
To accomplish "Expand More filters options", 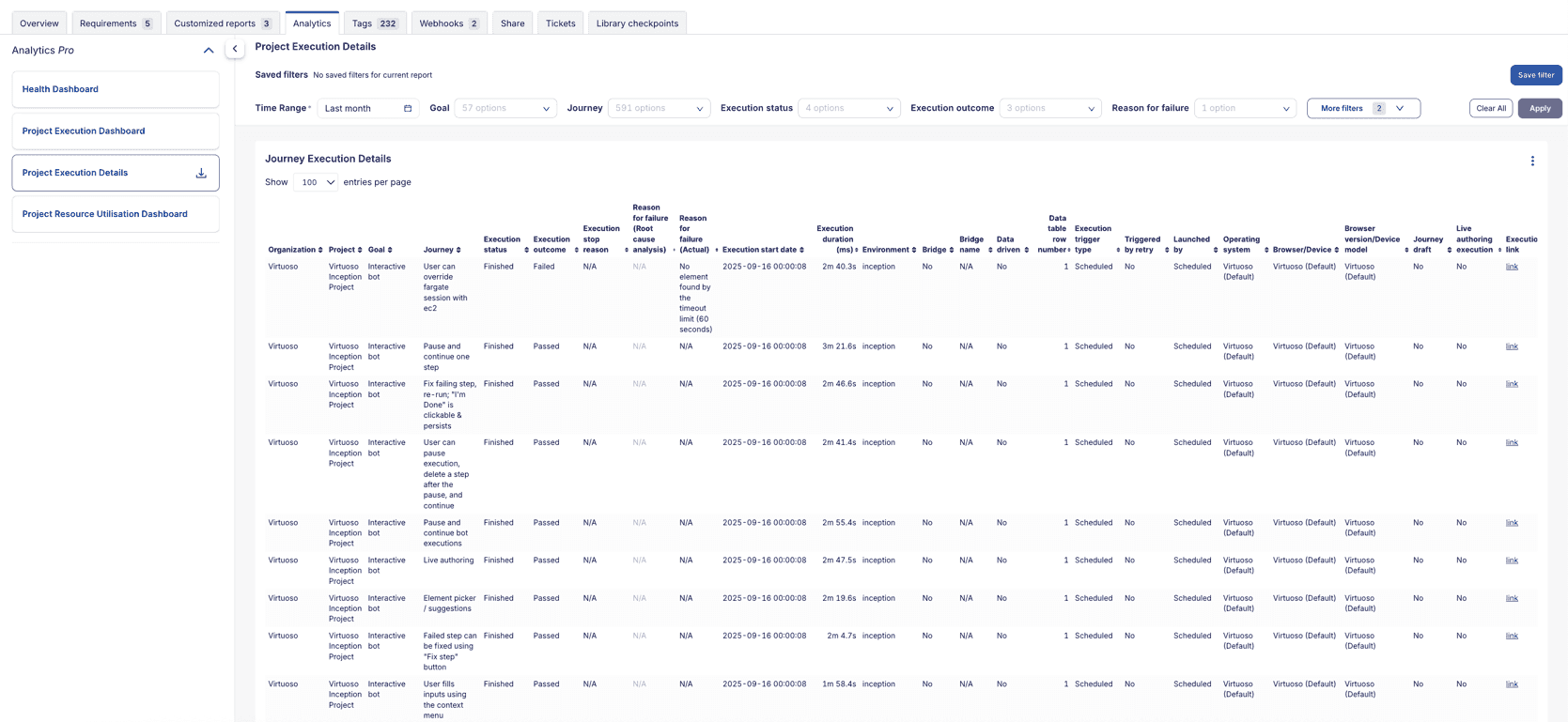I will (x=1362, y=109).
